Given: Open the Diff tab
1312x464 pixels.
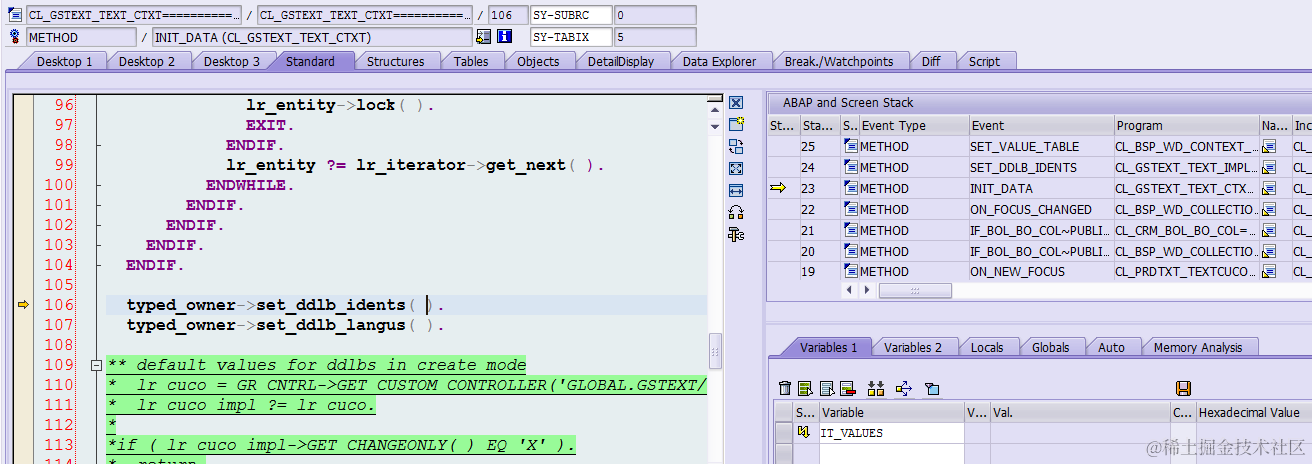Looking at the screenshot, I should tap(931, 61).
